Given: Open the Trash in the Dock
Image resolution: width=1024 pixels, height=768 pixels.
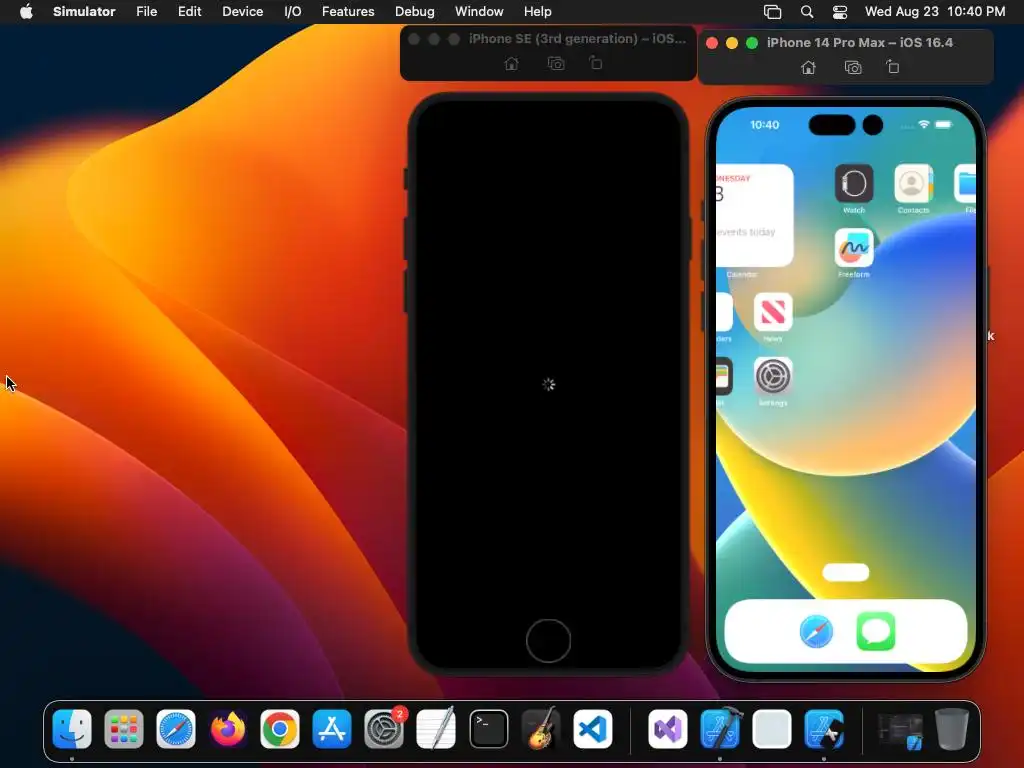Looking at the screenshot, I should (951, 728).
